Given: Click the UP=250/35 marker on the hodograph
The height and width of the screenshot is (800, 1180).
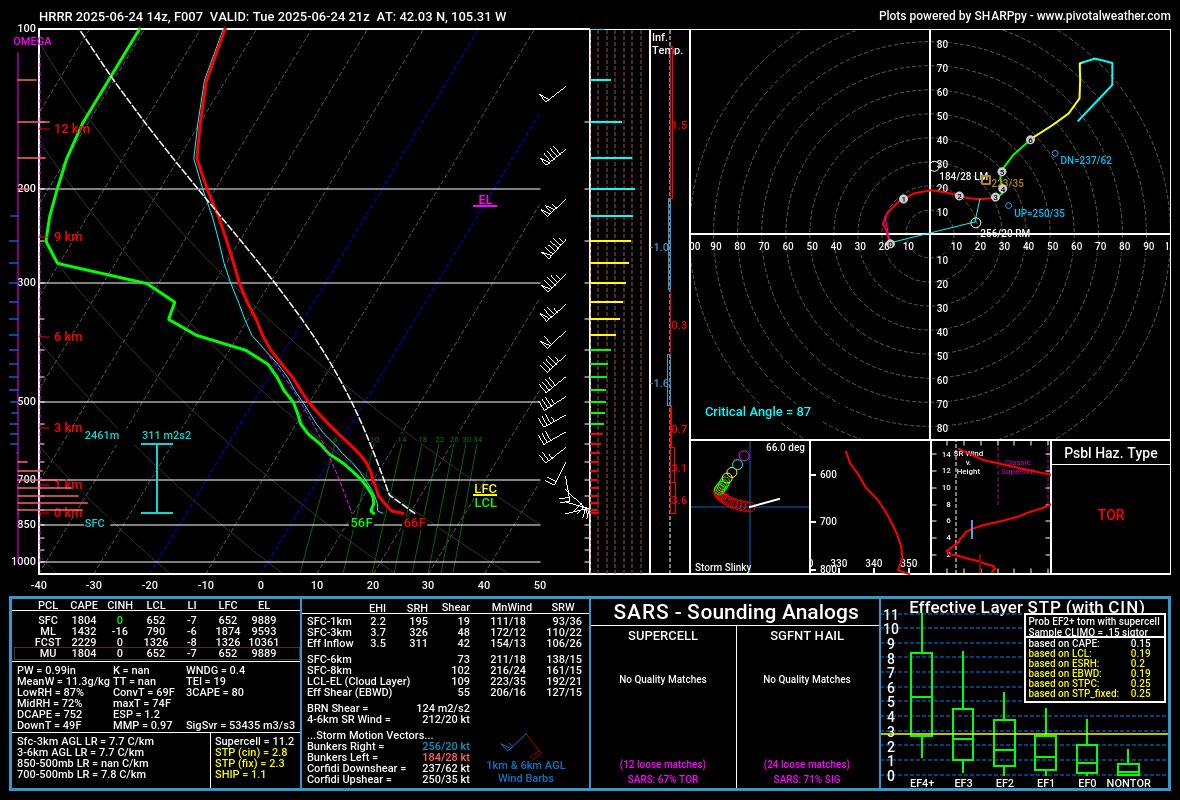Looking at the screenshot, I should click(1038, 211).
